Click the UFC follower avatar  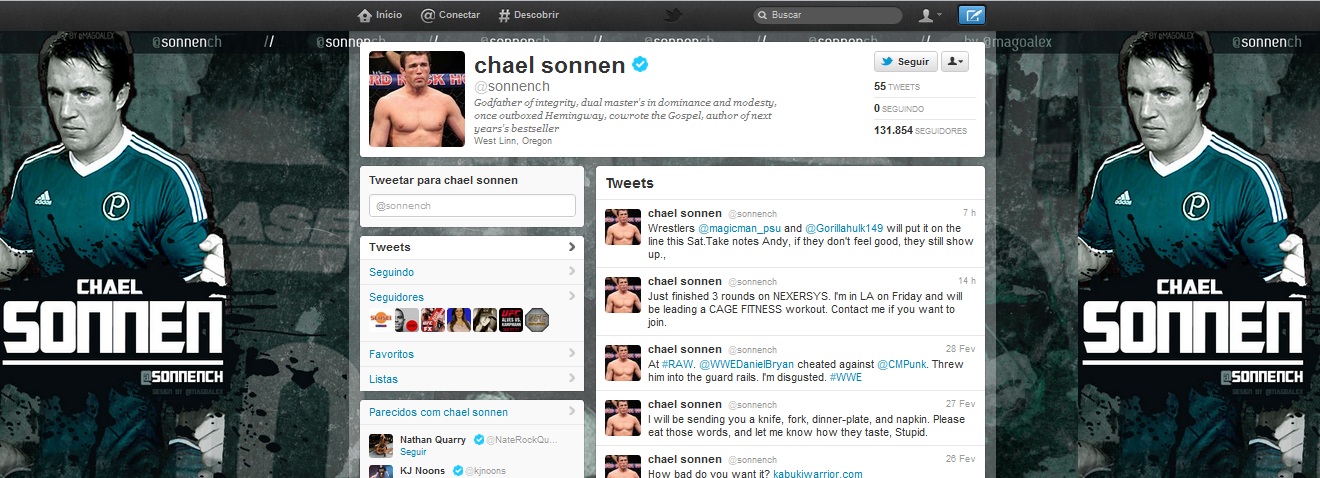pyautogui.click(x=511, y=319)
